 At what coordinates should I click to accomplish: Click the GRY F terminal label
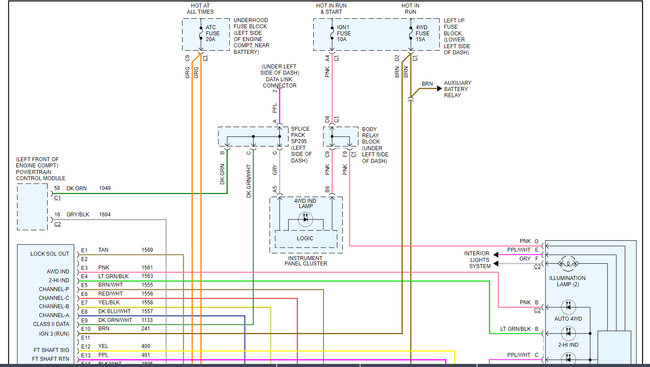(x=529, y=259)
